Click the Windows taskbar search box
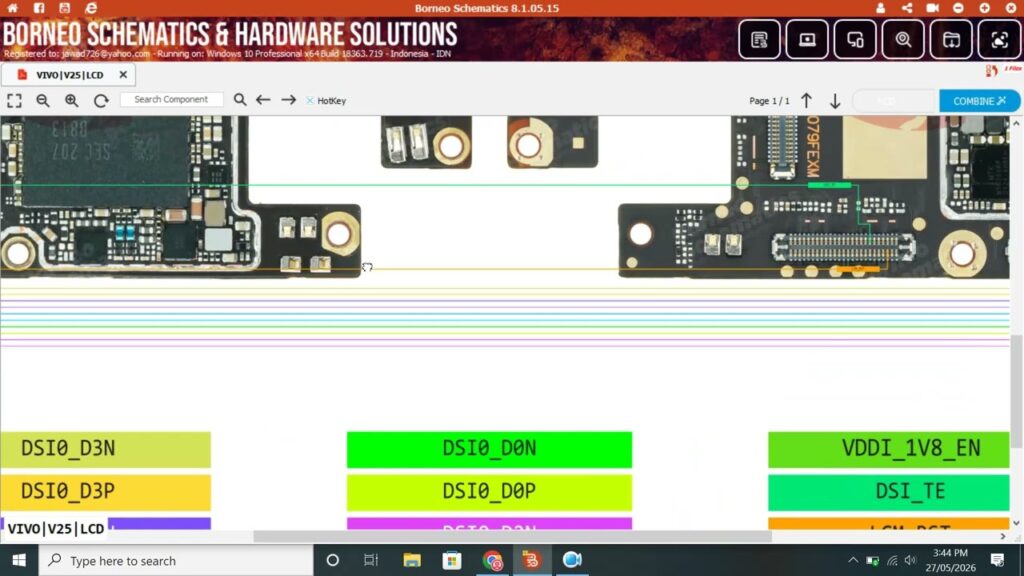The image size is (1024, 576). [x=176, y=560]
